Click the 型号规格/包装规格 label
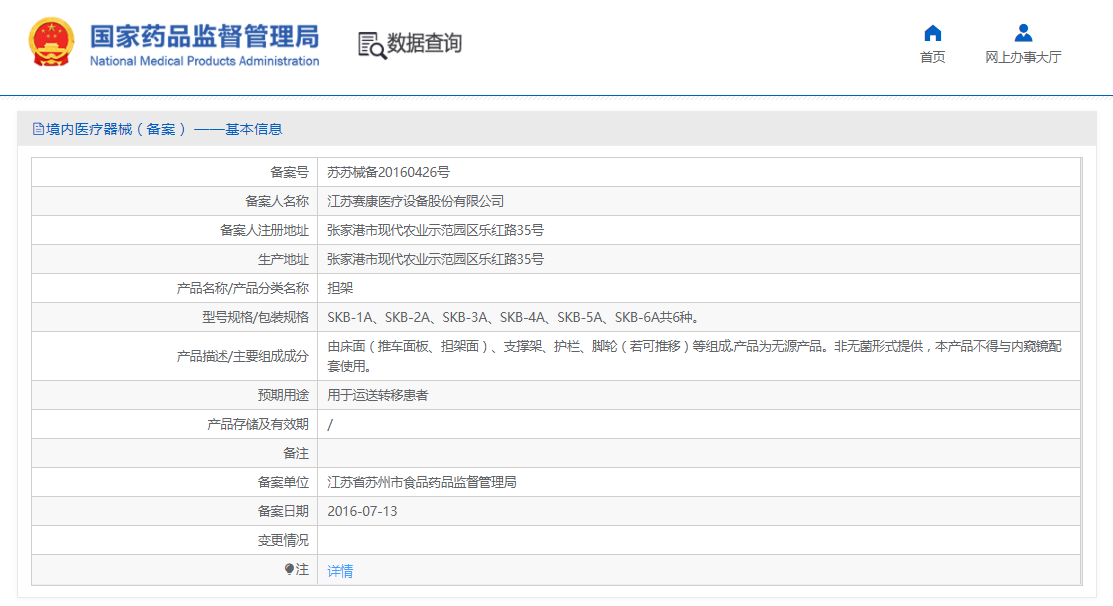 (255, 317)
